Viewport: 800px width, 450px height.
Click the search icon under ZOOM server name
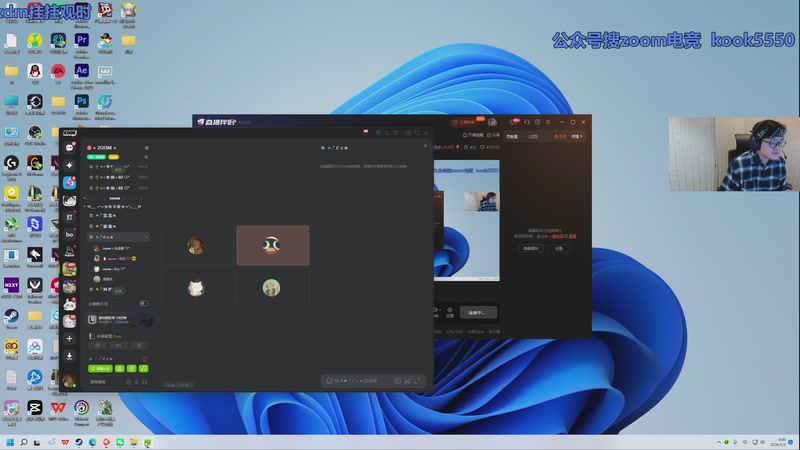(147, 157)
